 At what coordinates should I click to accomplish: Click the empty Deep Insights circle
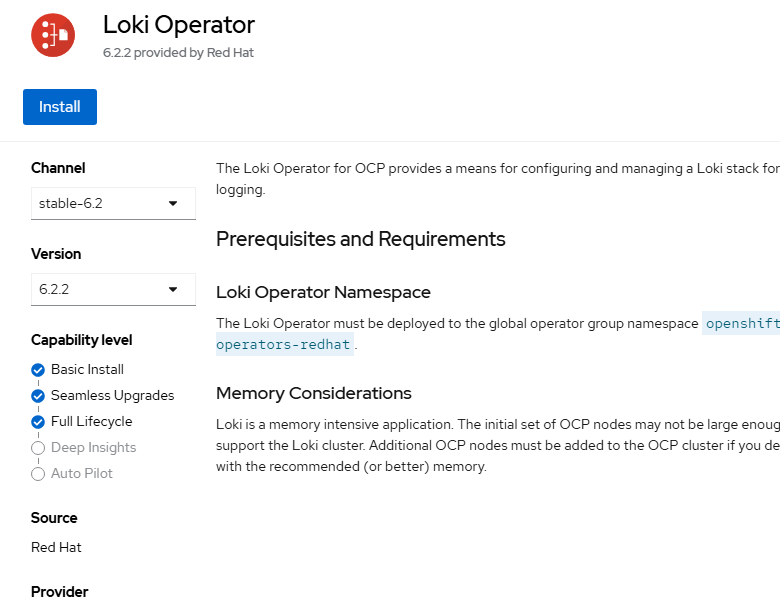click(x=38, y=448)
